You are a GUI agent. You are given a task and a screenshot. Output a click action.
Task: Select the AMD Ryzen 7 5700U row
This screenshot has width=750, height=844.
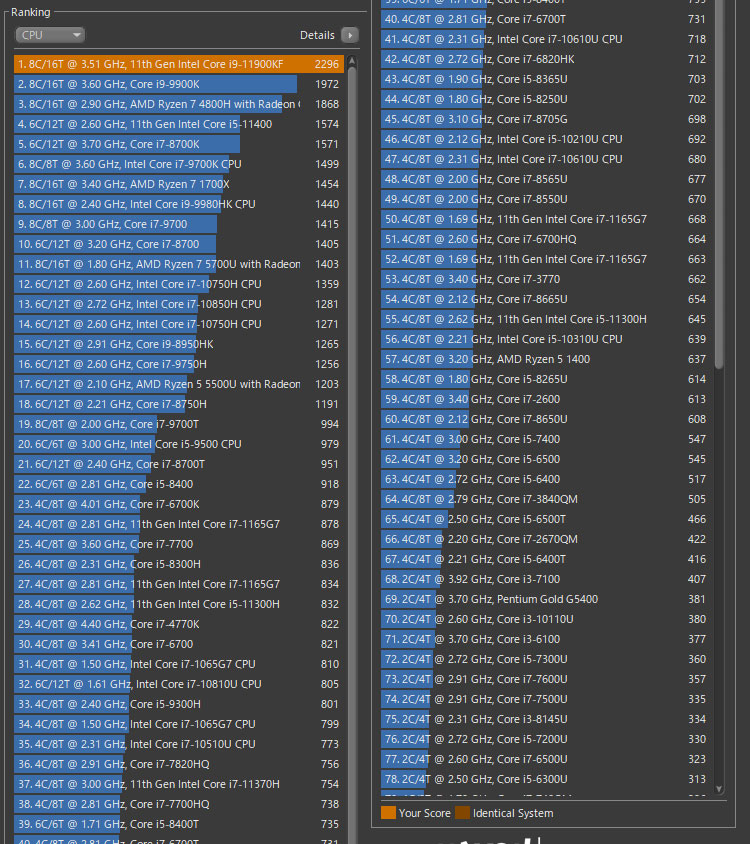(179, 264)
